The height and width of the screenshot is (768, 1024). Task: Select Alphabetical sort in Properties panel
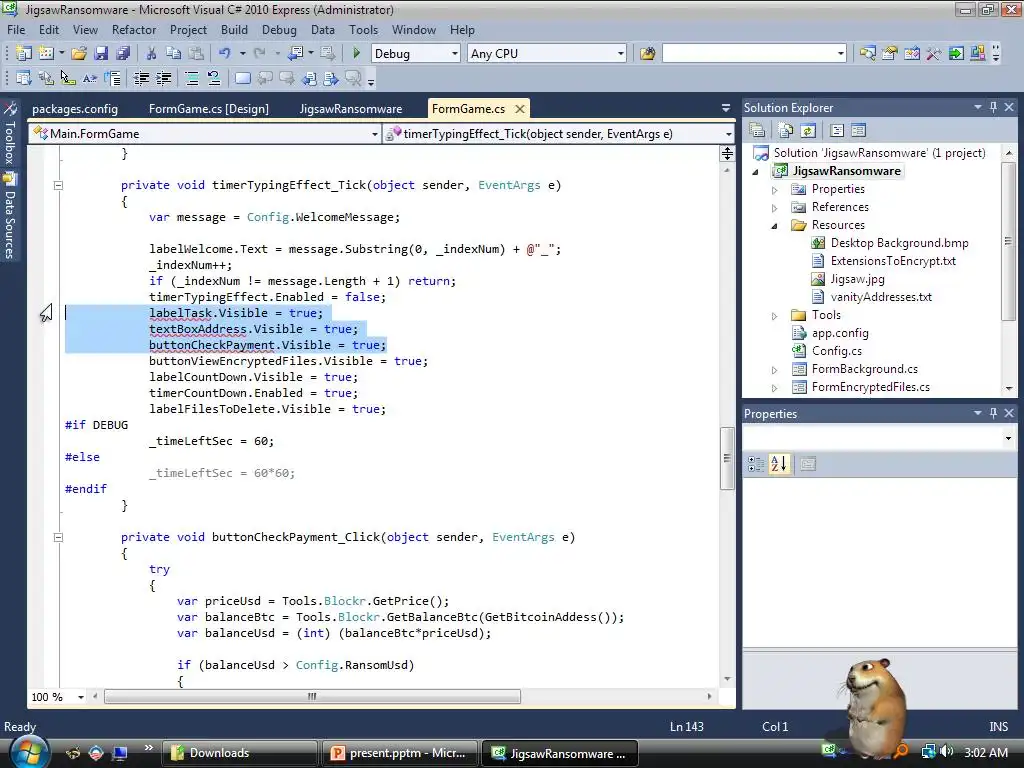tap(779, 464)
